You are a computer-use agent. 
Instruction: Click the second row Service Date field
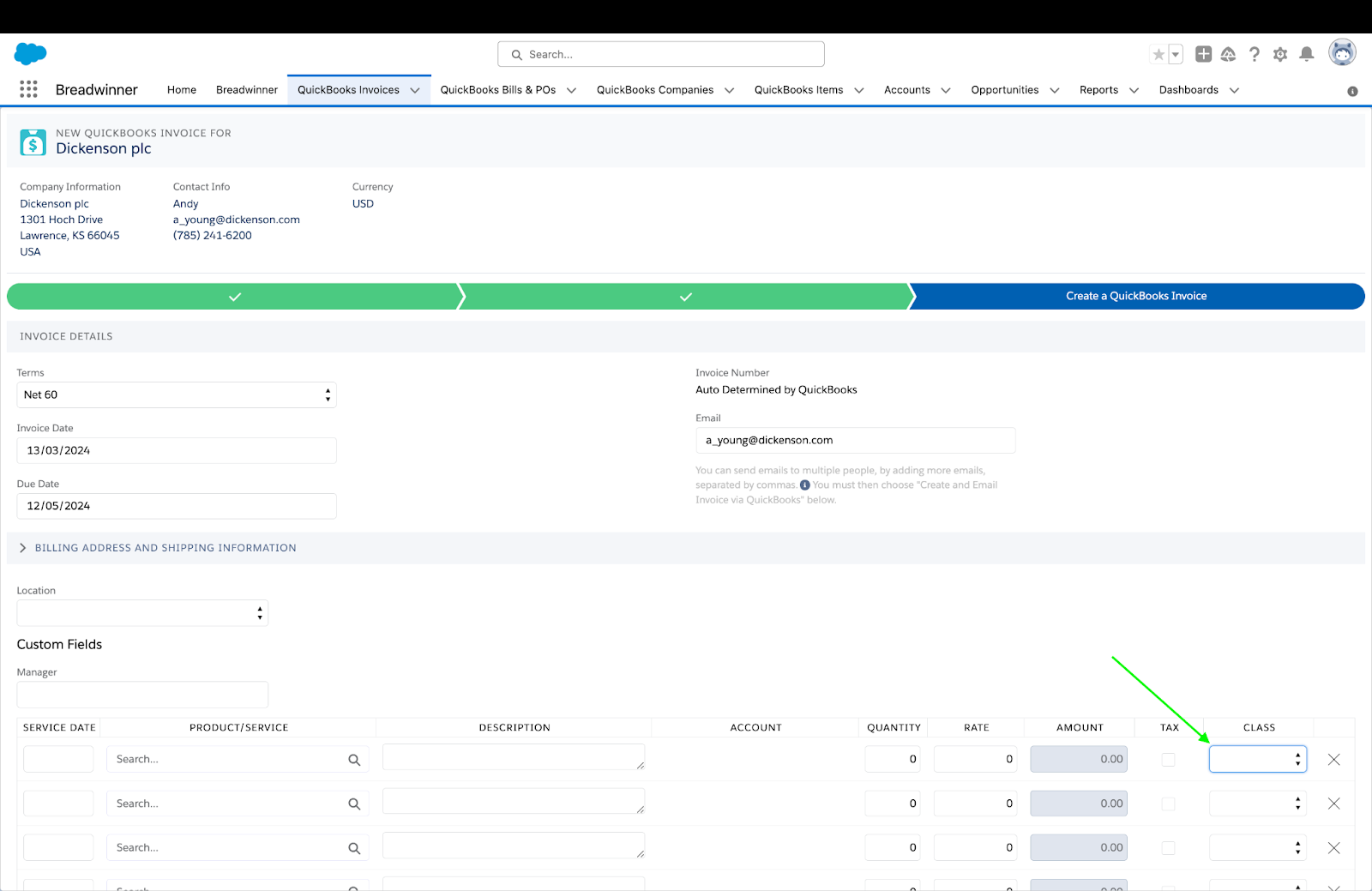pyautogui.click(x=58, y=804)
